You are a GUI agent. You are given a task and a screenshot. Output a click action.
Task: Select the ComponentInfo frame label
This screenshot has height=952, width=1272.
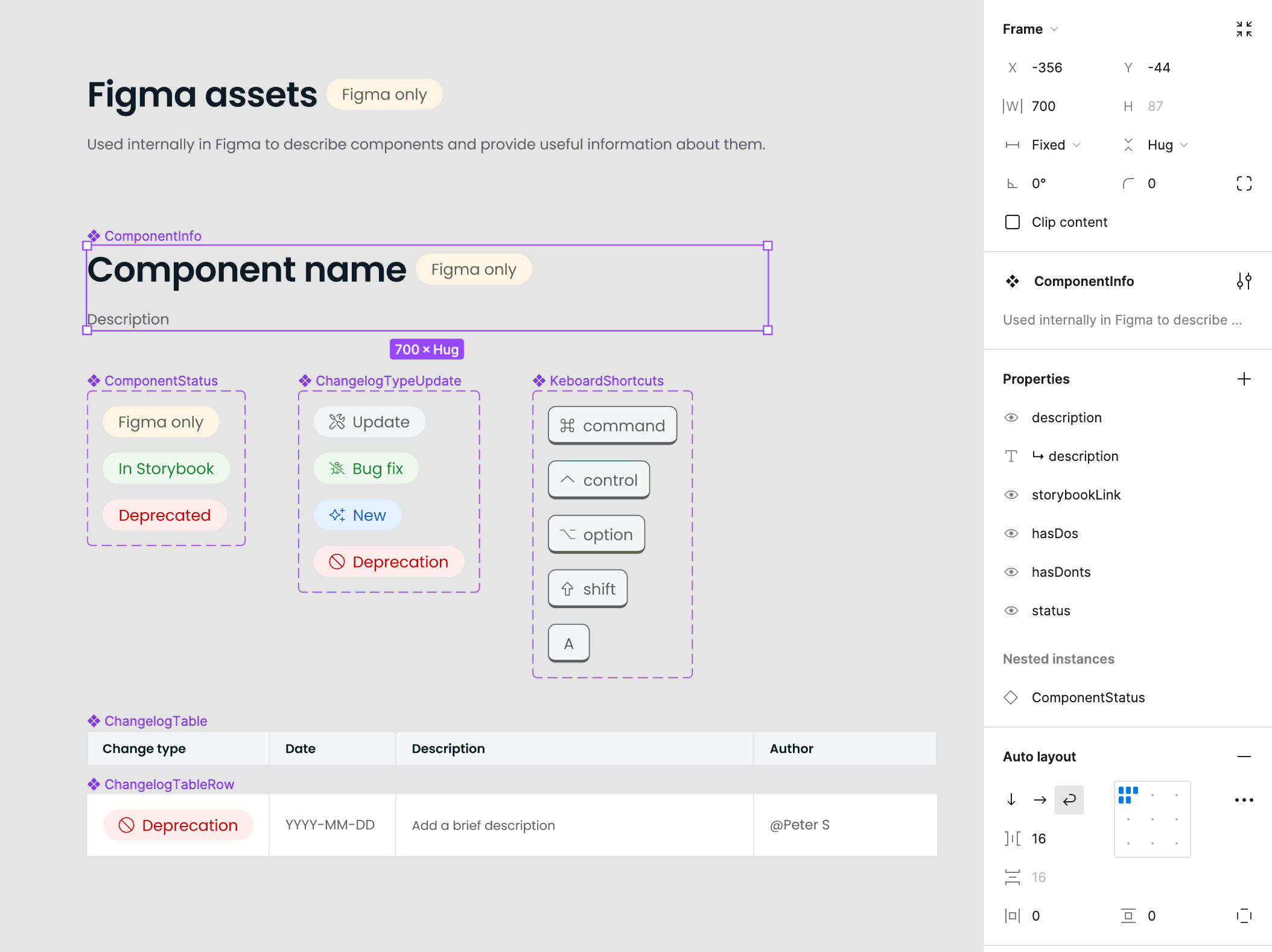153,236
